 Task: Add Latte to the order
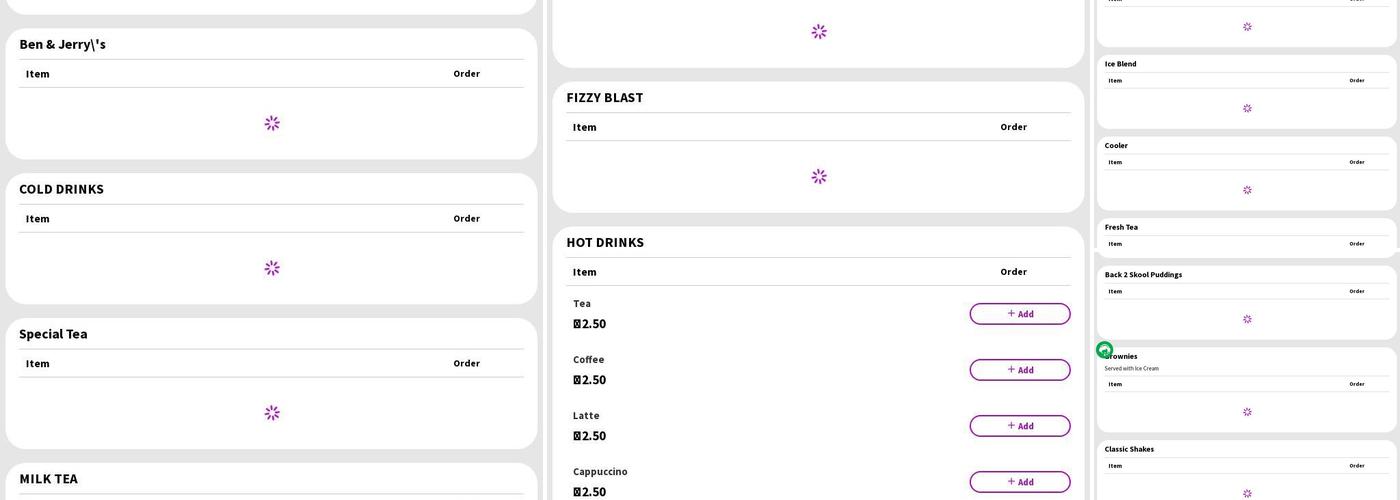1019,426
